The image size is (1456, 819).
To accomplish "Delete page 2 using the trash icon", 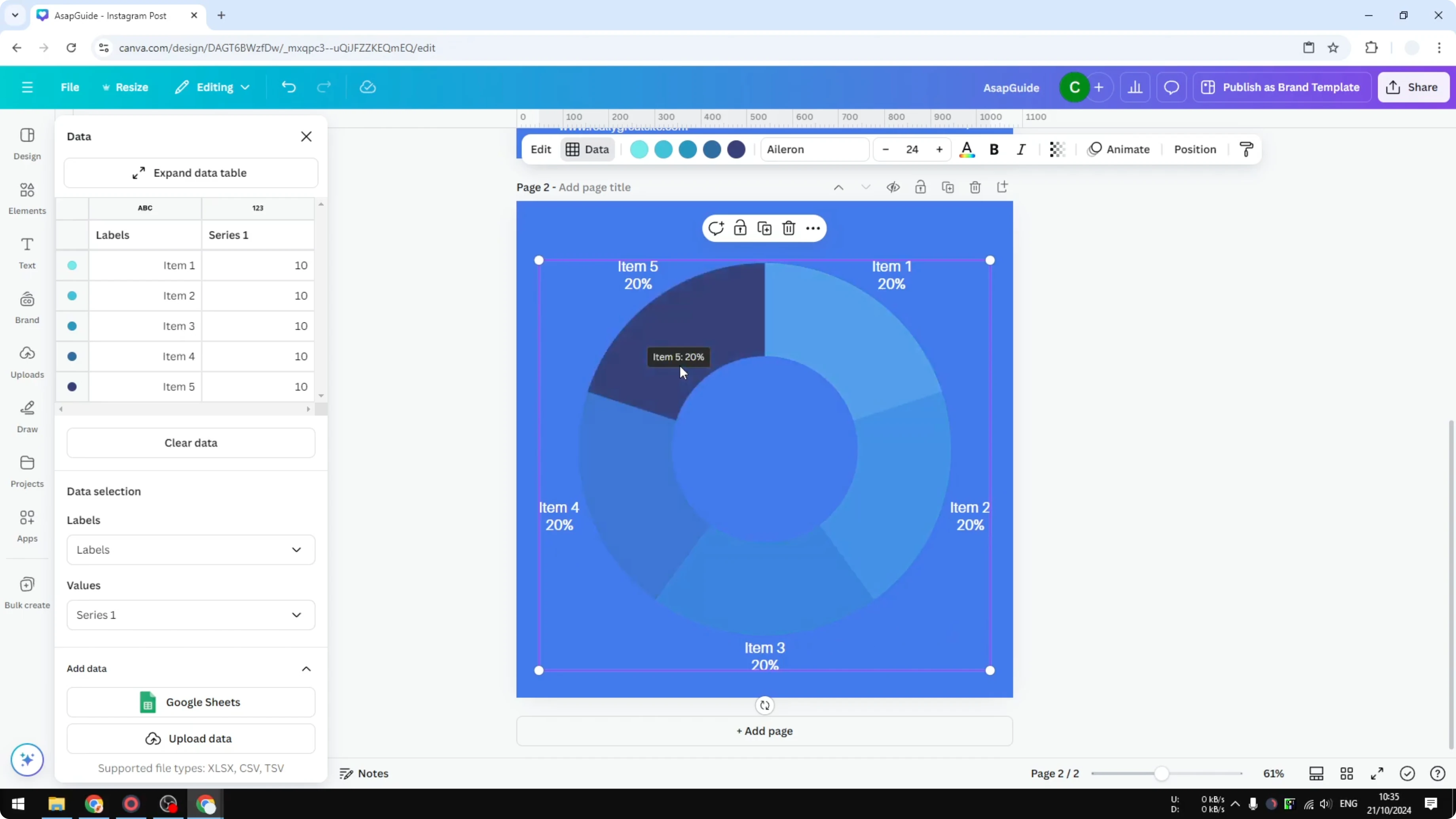I will [x=975, y=187].
